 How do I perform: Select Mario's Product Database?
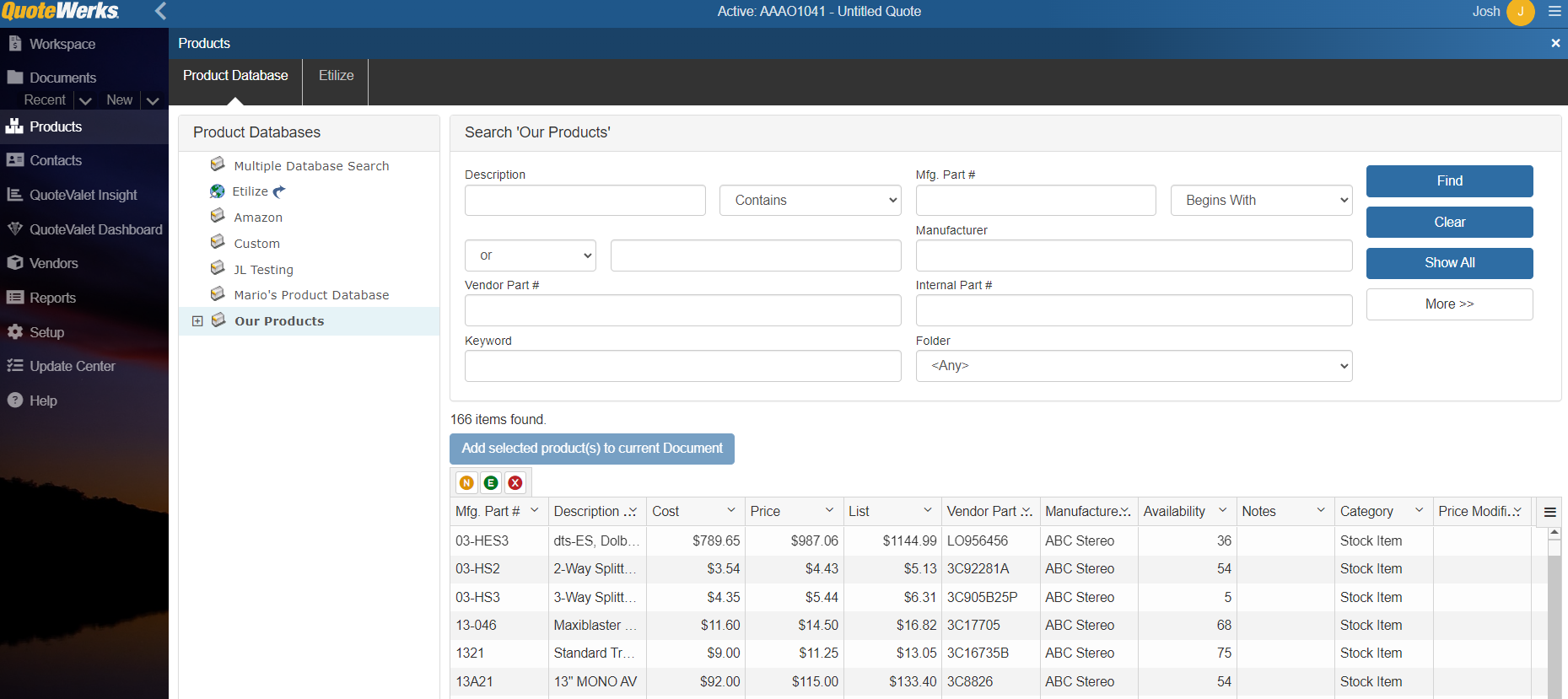click(x=311, y=295)
